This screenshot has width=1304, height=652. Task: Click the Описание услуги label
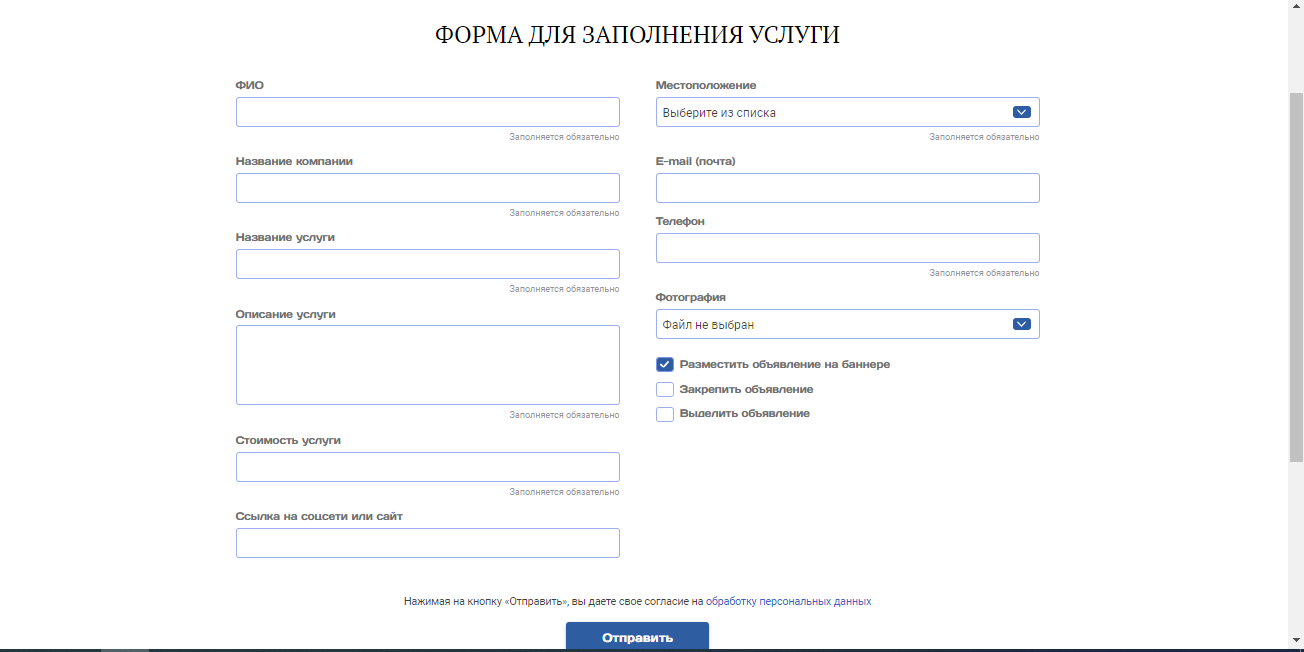286,314
